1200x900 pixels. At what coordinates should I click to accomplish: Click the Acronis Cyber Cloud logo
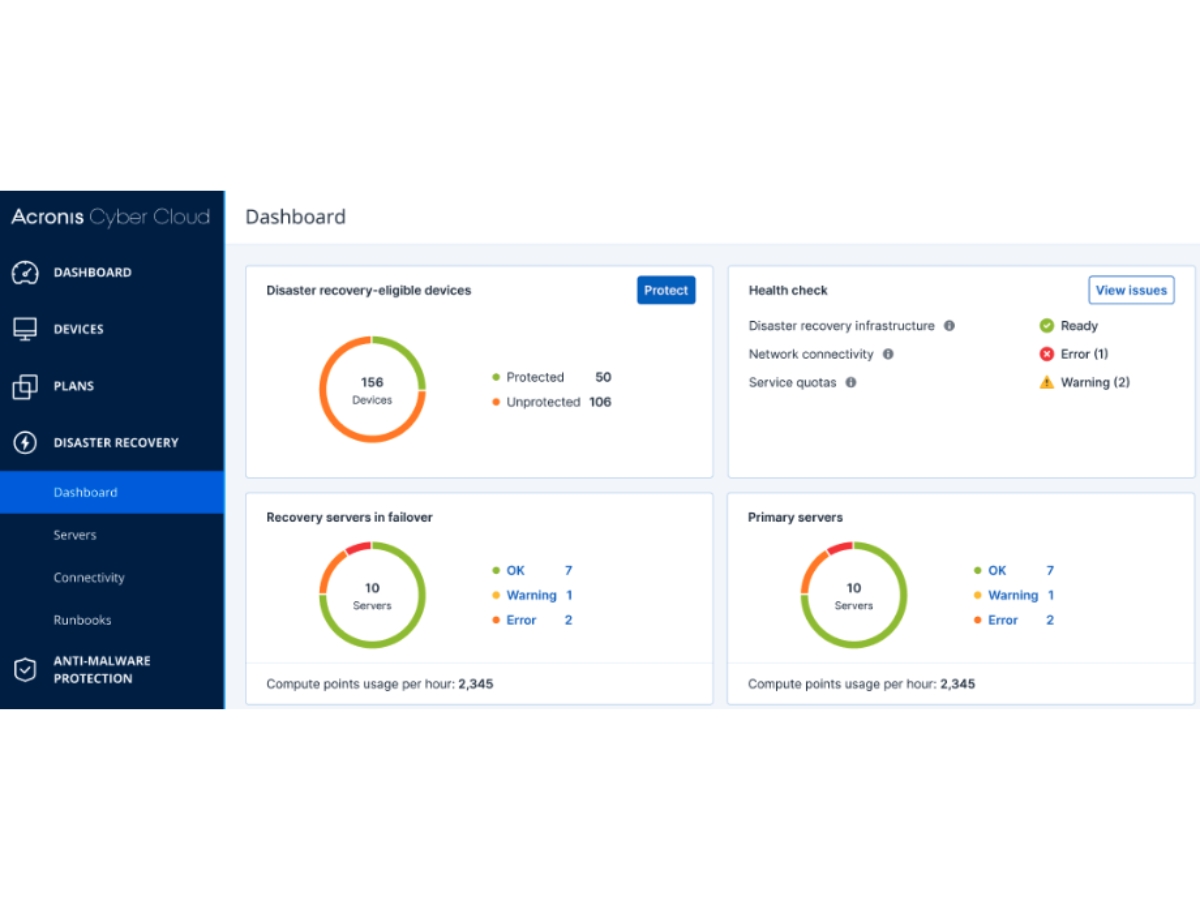[111, 217]
